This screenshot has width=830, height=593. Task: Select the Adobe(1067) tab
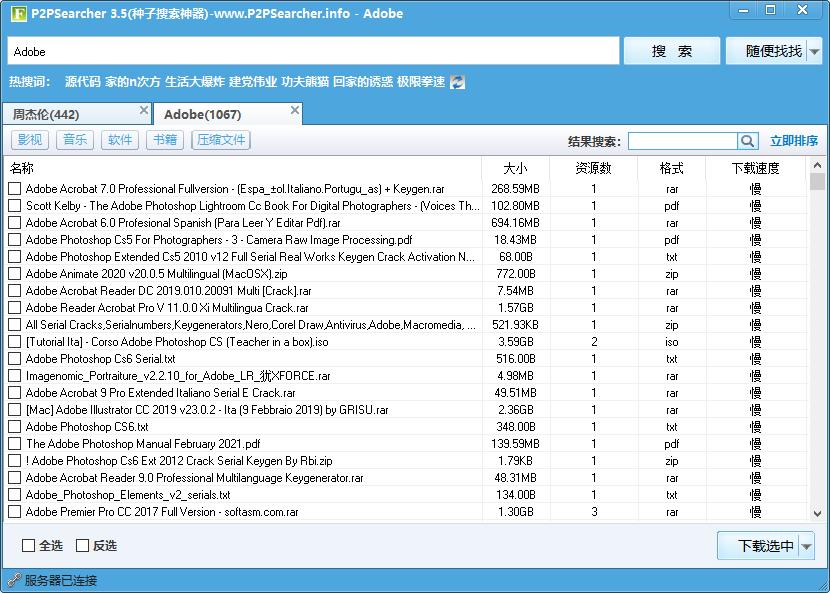tap(228, 114)
